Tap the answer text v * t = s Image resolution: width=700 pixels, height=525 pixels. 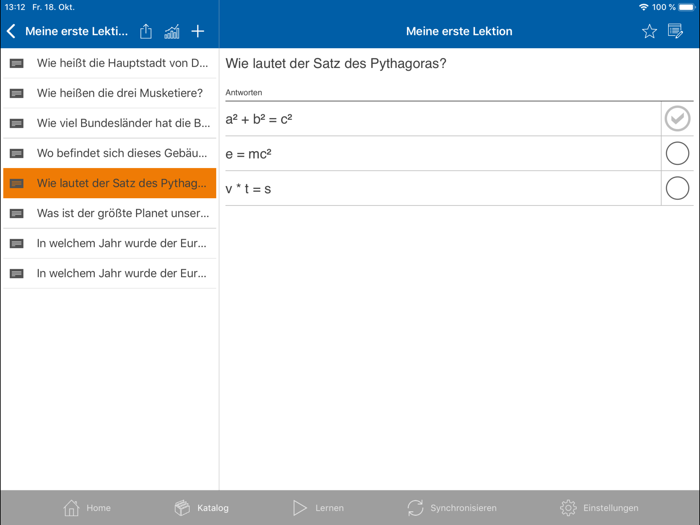[x=248, y=189]
